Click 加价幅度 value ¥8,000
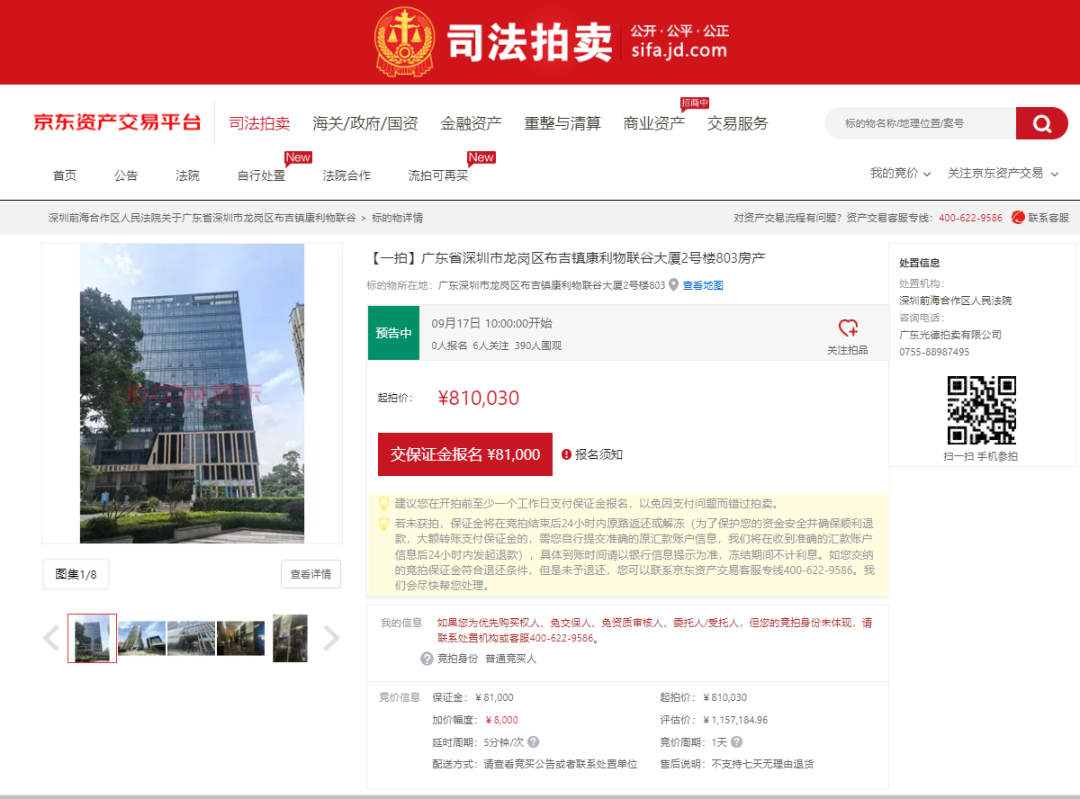This screenshot has width=1080, height=799. coord(502,720)
